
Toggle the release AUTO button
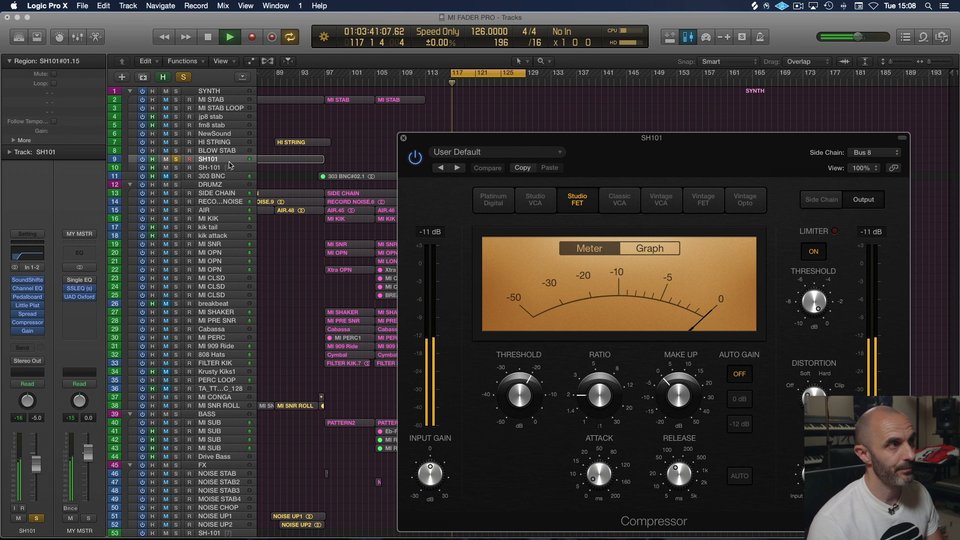click(739, 476)
